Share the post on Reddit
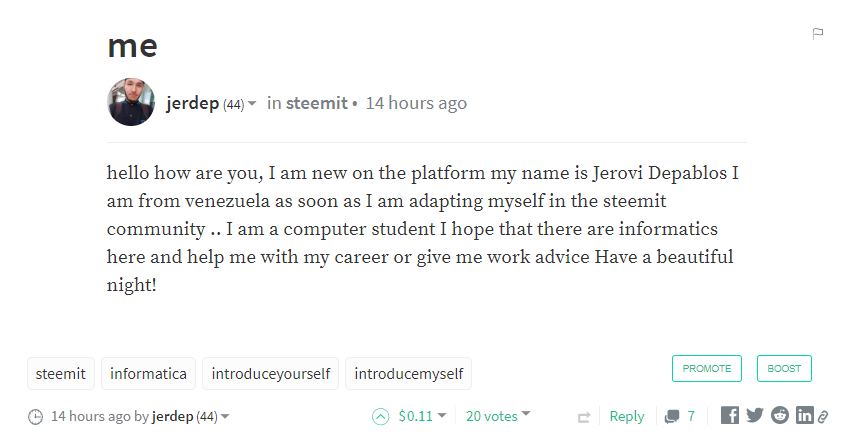This screenshot has height=437, width=863. click(779, 415)
